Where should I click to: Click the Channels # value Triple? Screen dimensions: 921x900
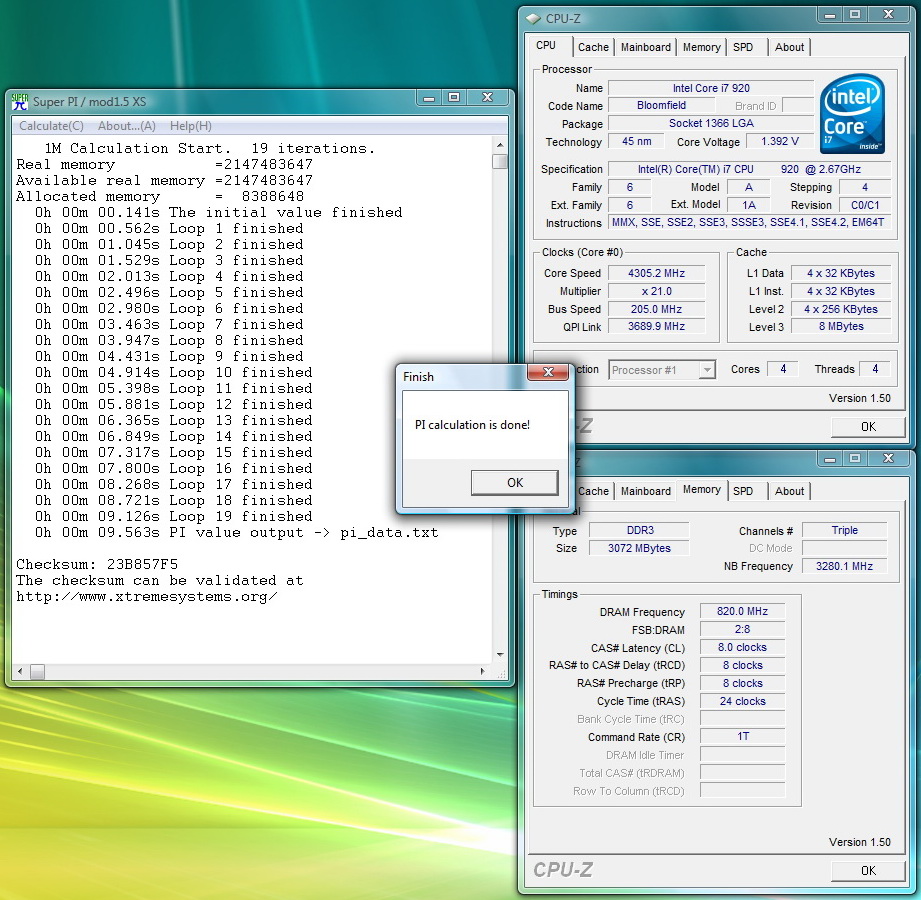click(845, 530)
